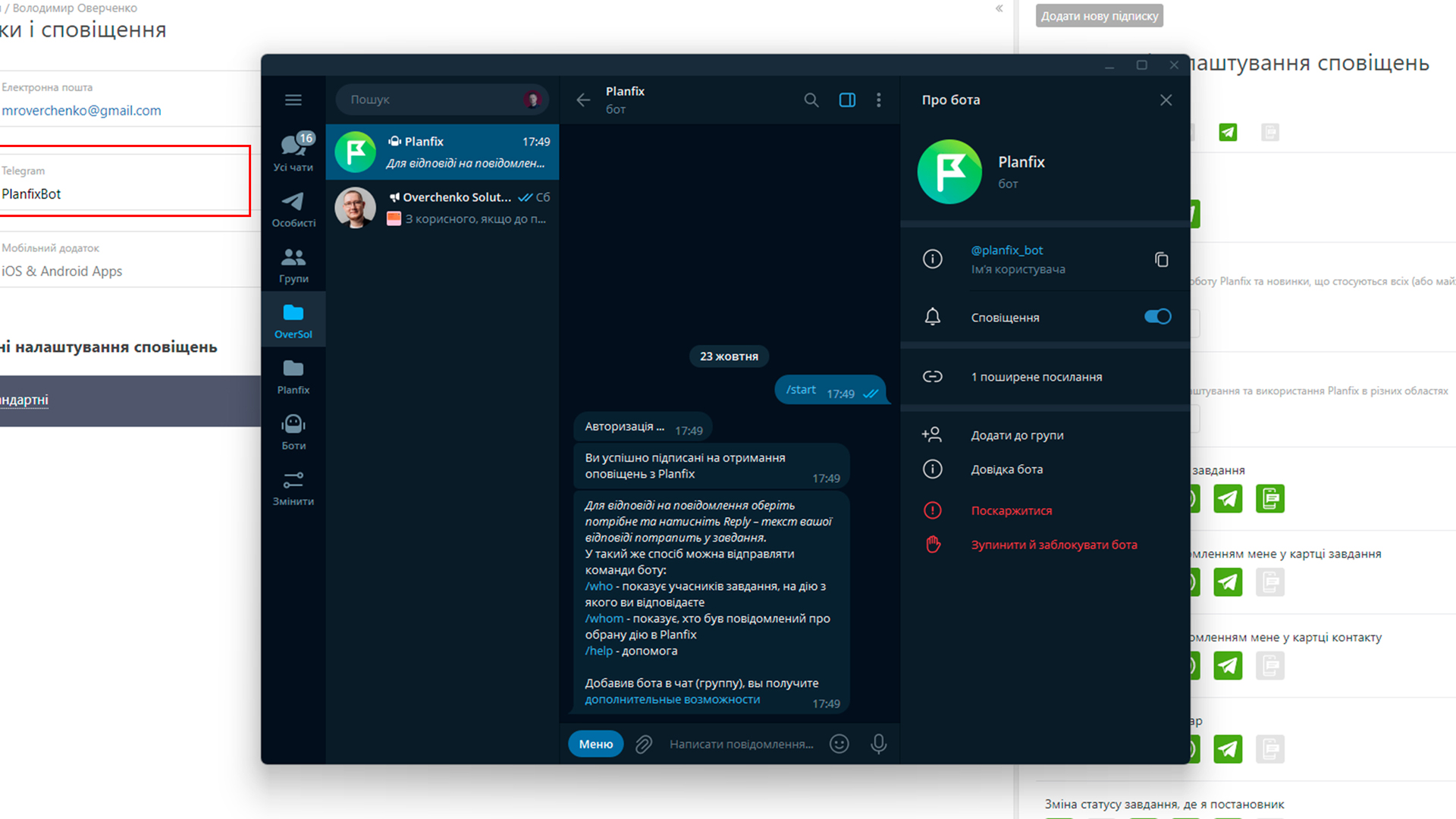Open the three-dot chat options menu

point(879,100)
